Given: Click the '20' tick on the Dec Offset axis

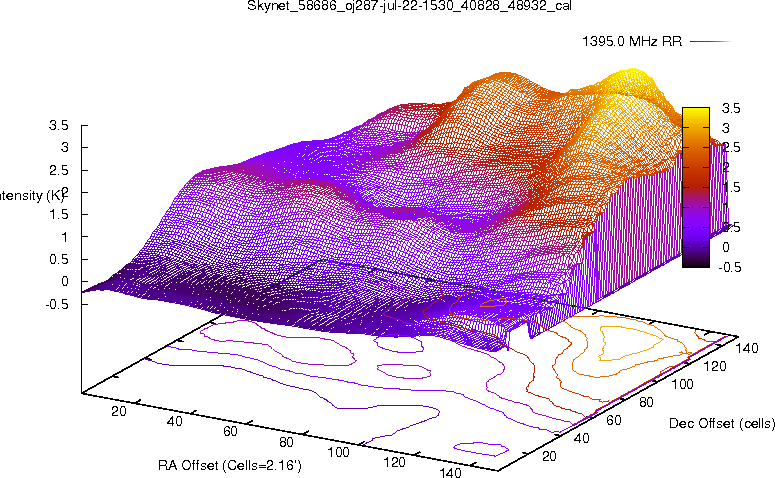Looking at the screenshot, I should pyautogui.click(x=549, y=456).
